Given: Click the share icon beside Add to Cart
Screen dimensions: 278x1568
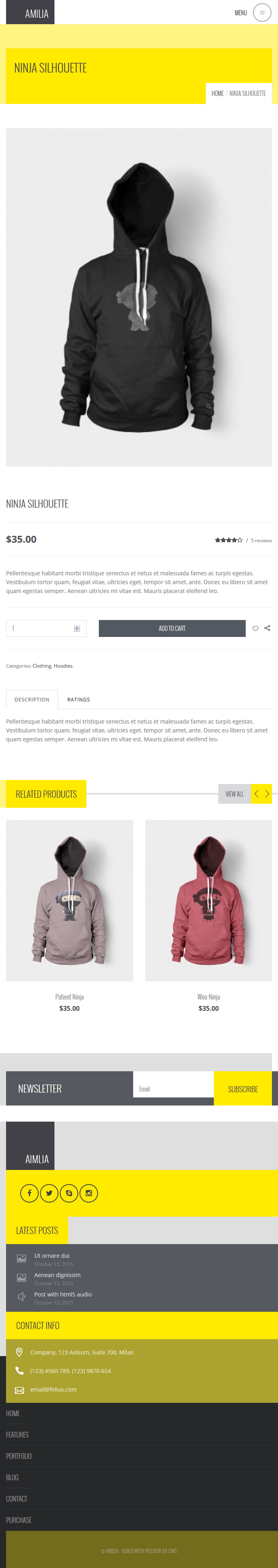Looking at the screenshot, I should coord(267,628).
